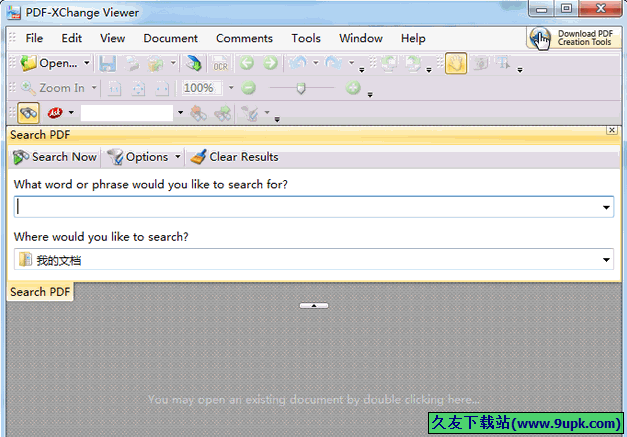The height and width of the screenshot is (437, 627).
Task: Click the Save floppy disk icon
Action: (107, 64)
